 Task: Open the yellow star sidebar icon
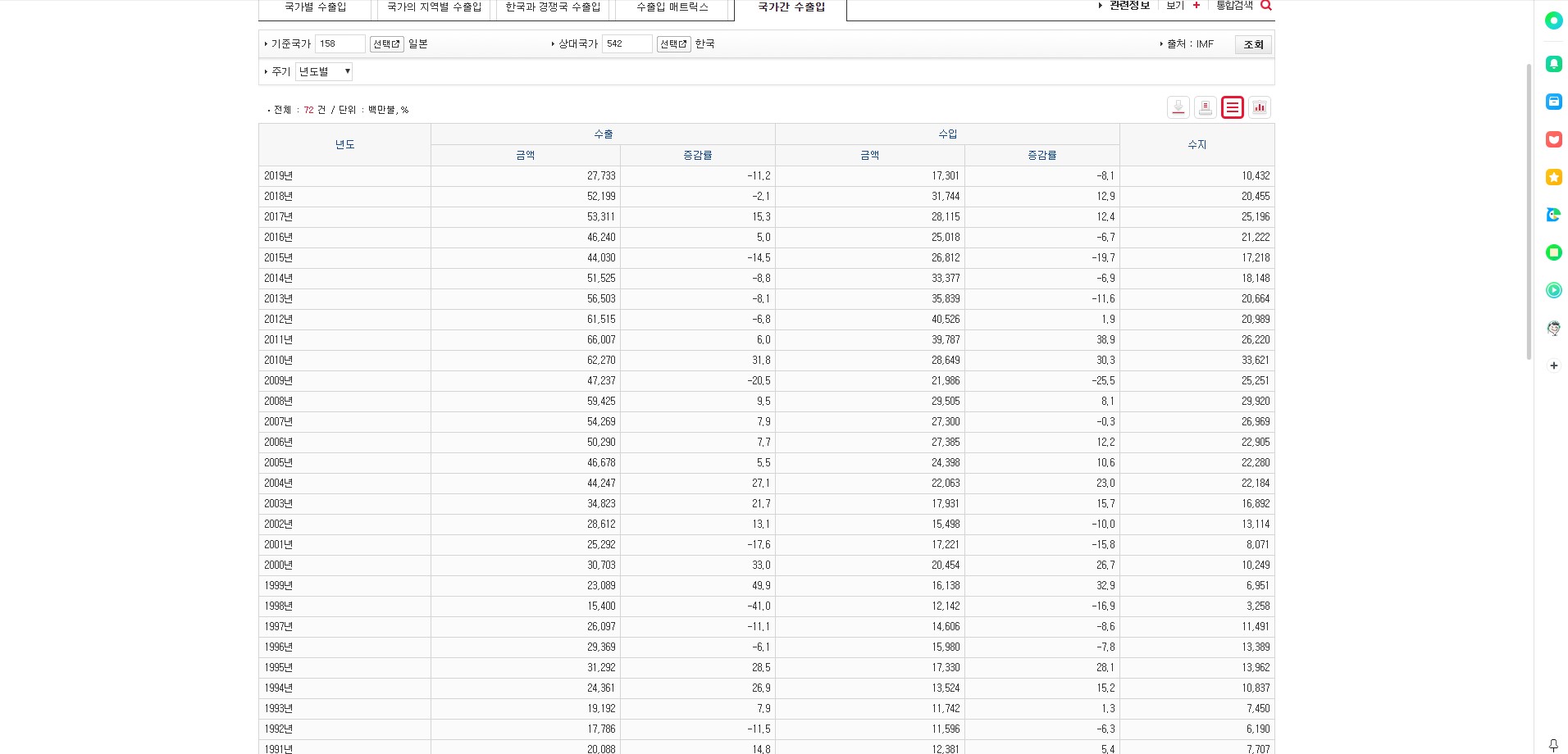[1553, 177]
